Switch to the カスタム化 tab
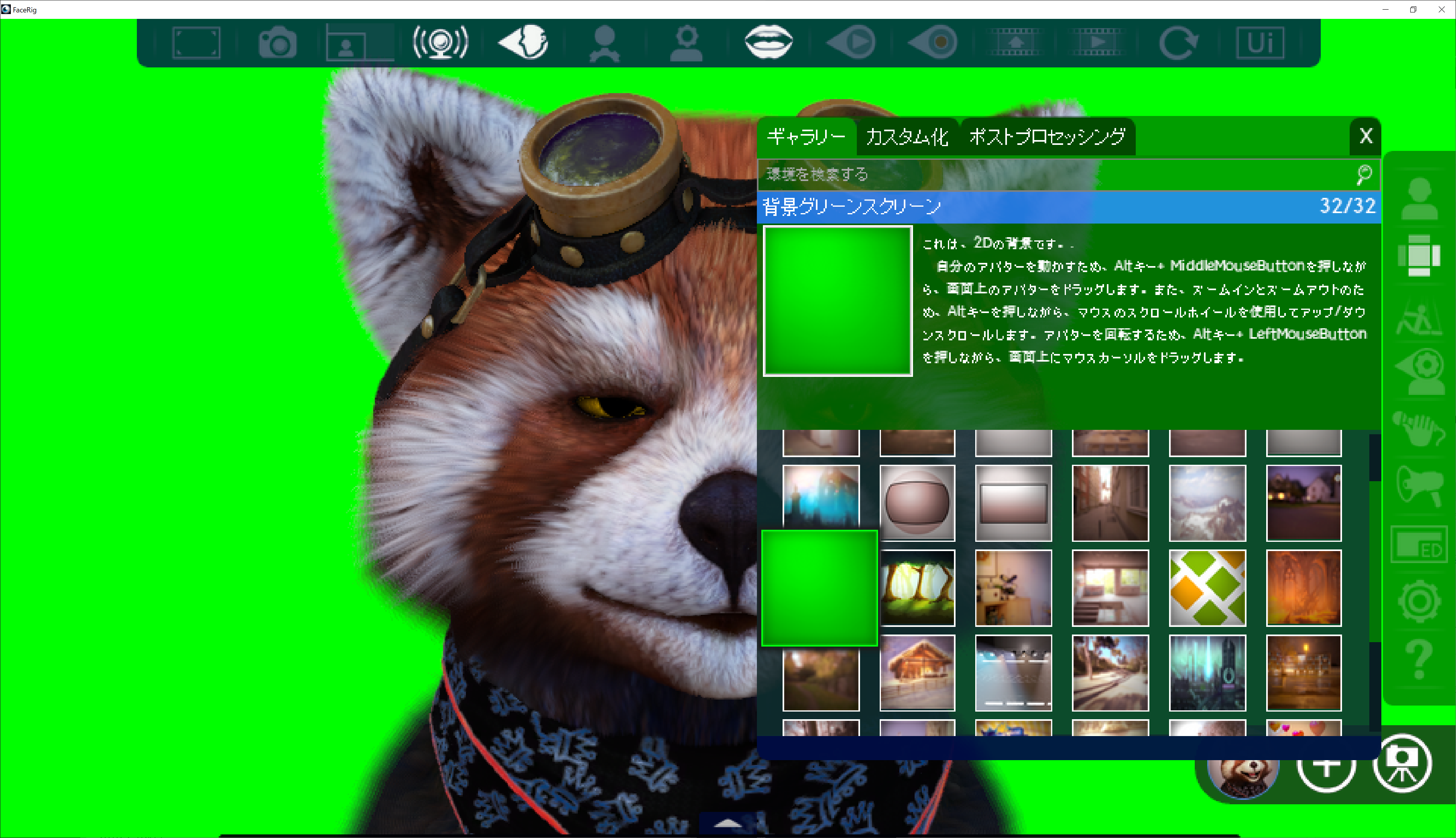The width and height of the screenshot is (1456, 838). pos(907,137)
